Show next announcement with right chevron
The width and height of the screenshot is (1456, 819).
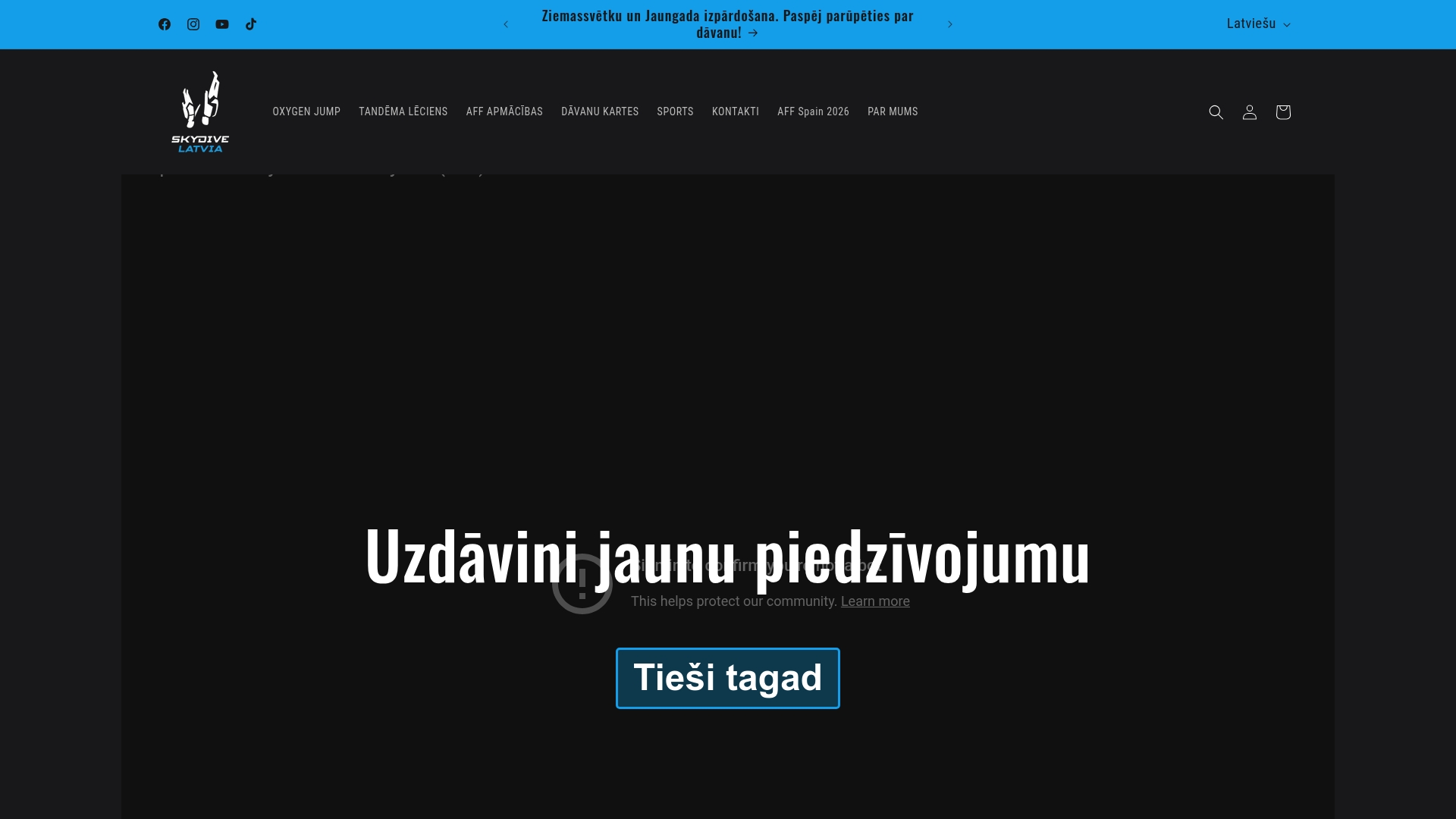(x=949, y=24)
